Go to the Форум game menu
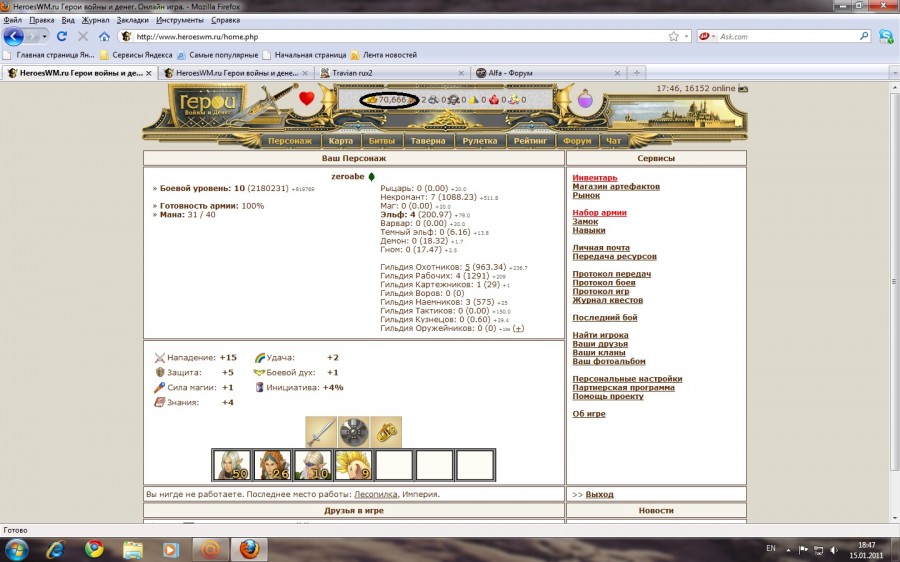 [577, 141]
